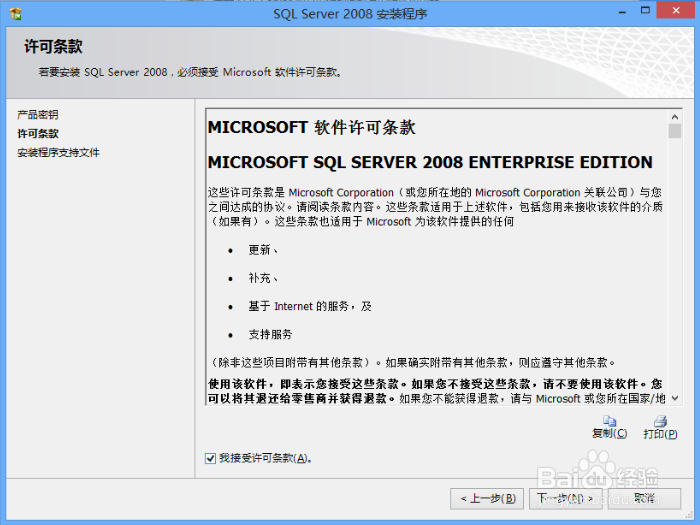
Task: Click the 基于 Internet 的服务 bullet item
Action: point(310,306)
